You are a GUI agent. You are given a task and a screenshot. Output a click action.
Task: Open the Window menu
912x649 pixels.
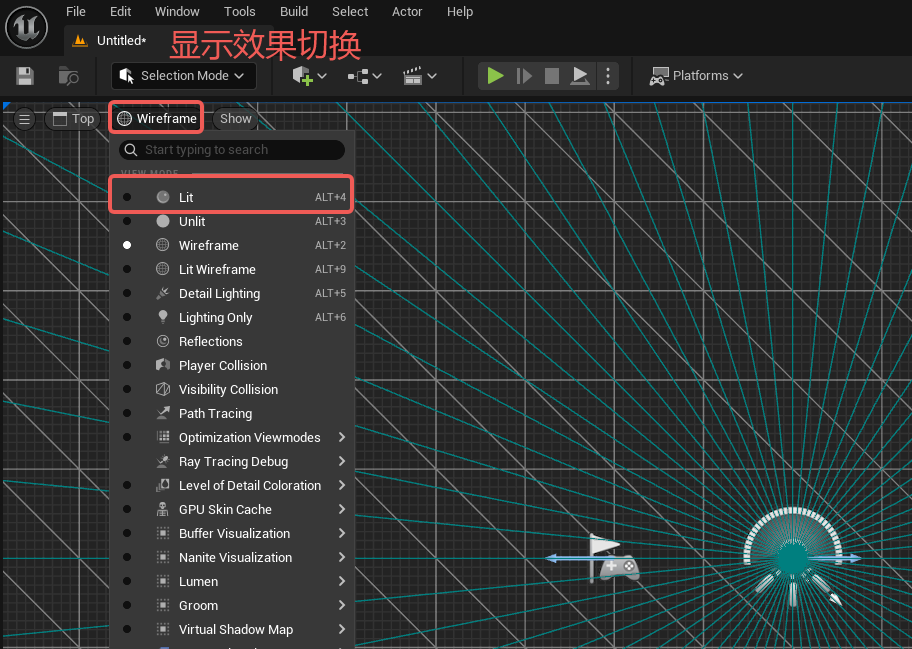177,12
